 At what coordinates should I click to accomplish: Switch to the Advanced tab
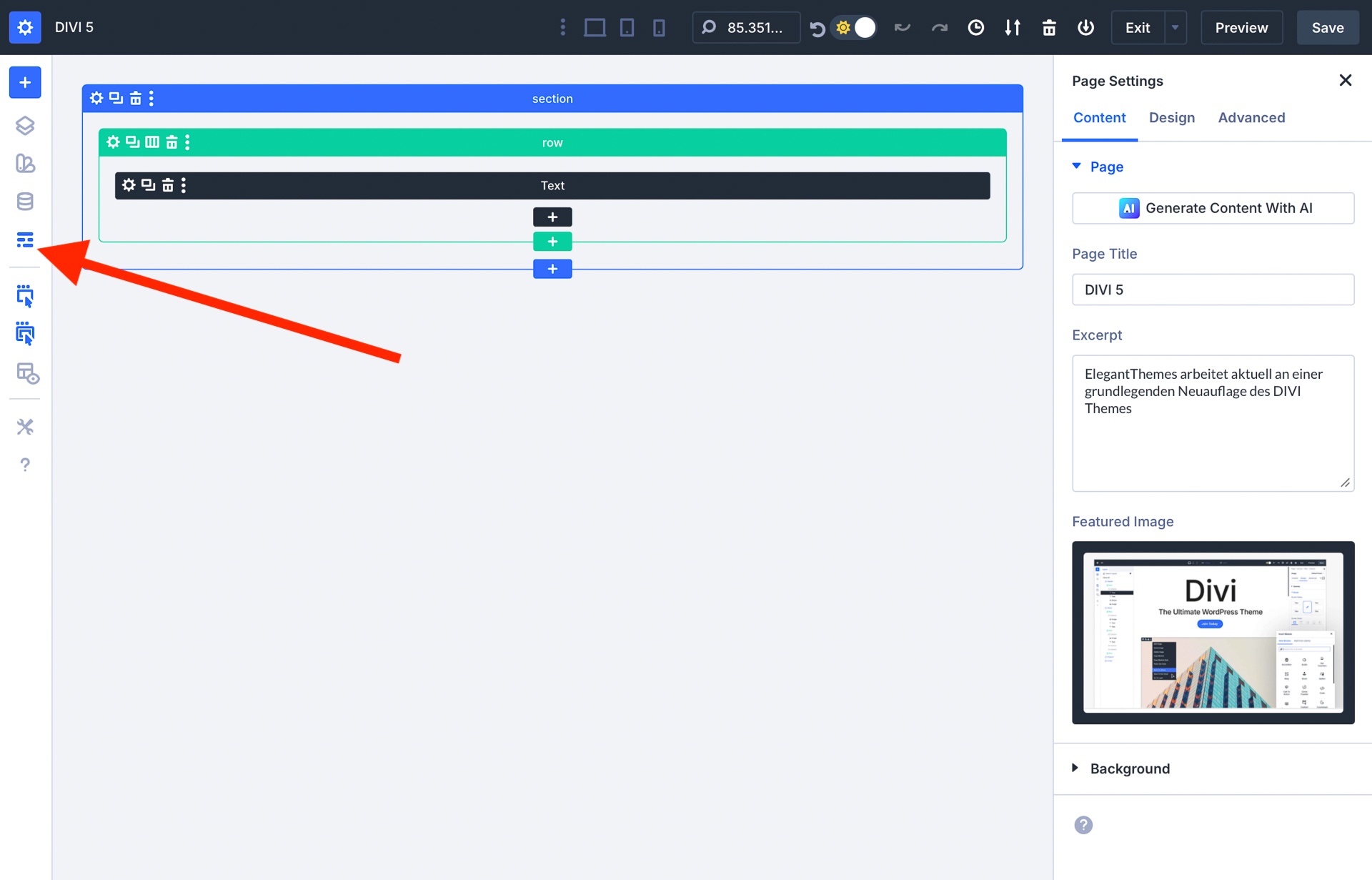pyautogui.click(x=1251, y=117)
